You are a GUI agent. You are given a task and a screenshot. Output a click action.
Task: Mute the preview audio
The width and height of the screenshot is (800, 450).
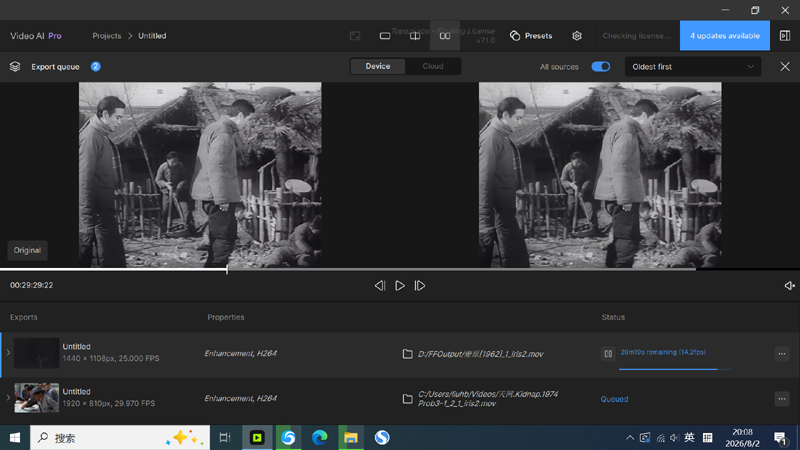(789, 286)
